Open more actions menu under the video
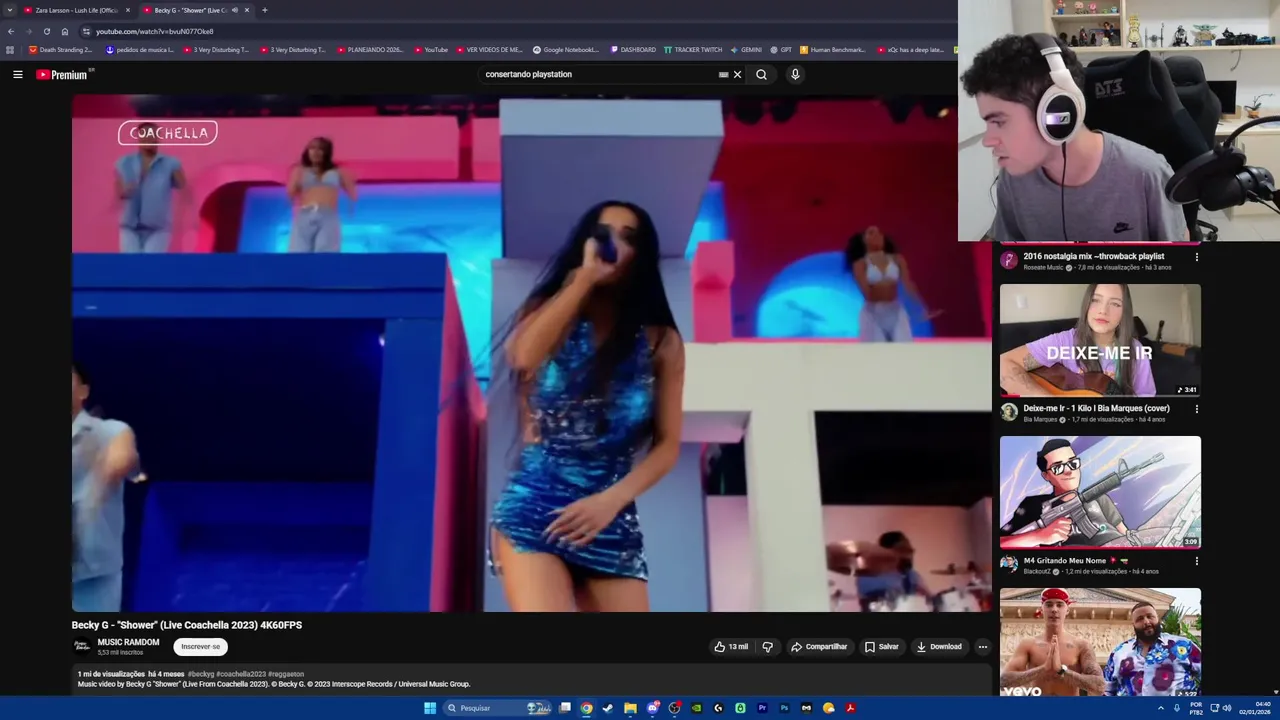1280x720 pixels. 982,647
